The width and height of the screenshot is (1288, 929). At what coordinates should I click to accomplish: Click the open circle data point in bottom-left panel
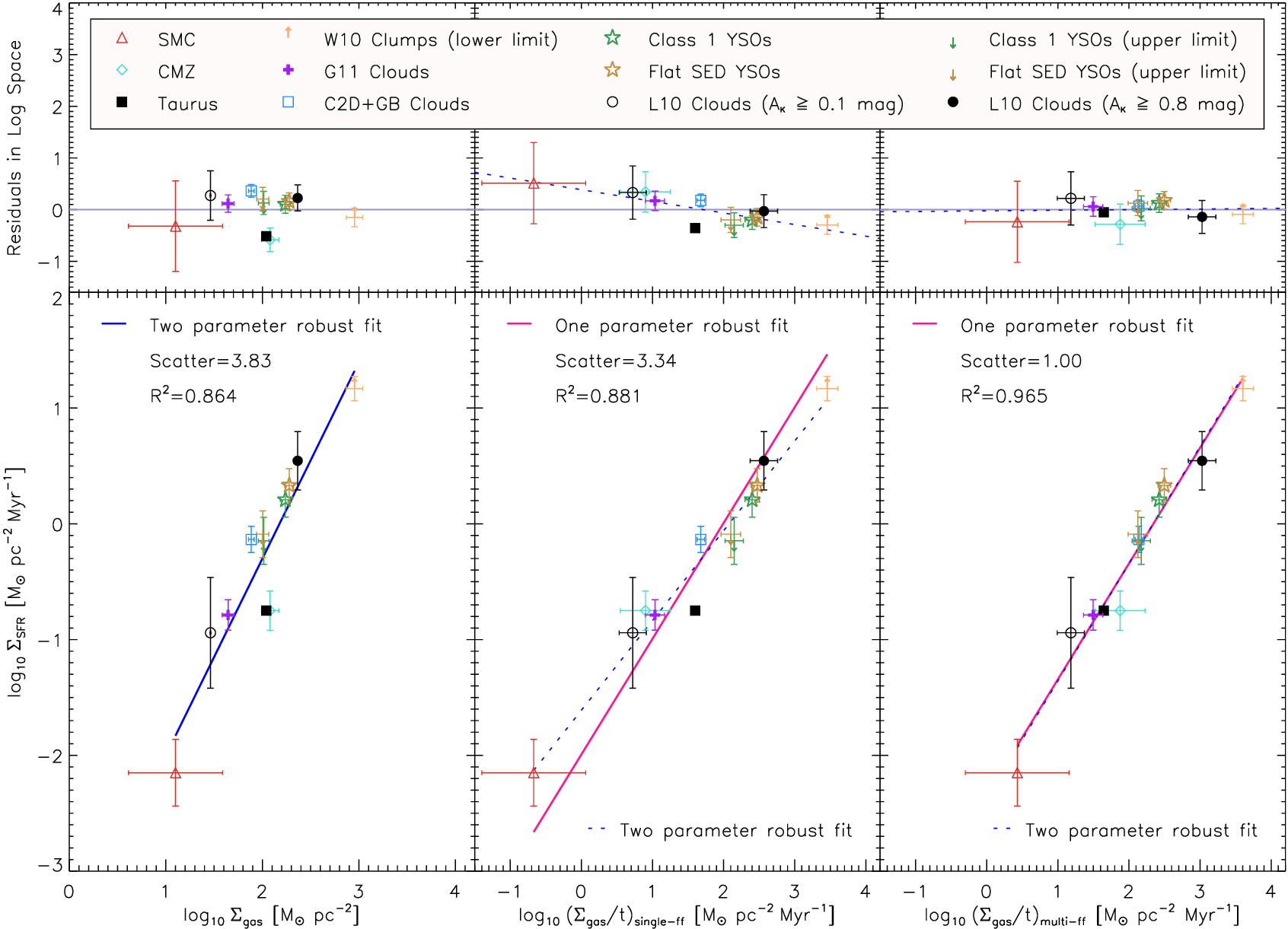point(211,633)
